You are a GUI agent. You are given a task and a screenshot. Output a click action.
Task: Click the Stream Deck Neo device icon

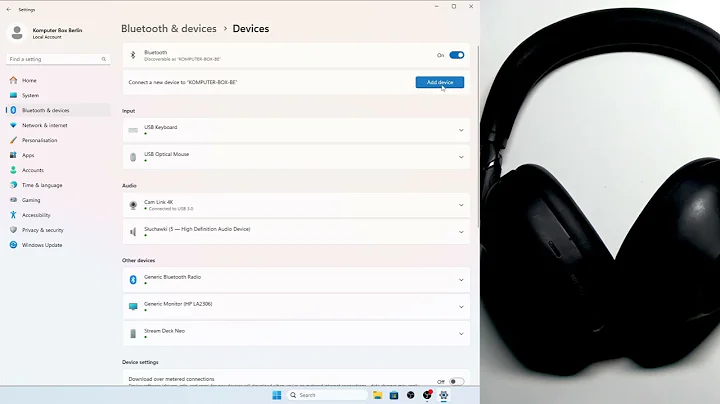(x=133, y=334)
